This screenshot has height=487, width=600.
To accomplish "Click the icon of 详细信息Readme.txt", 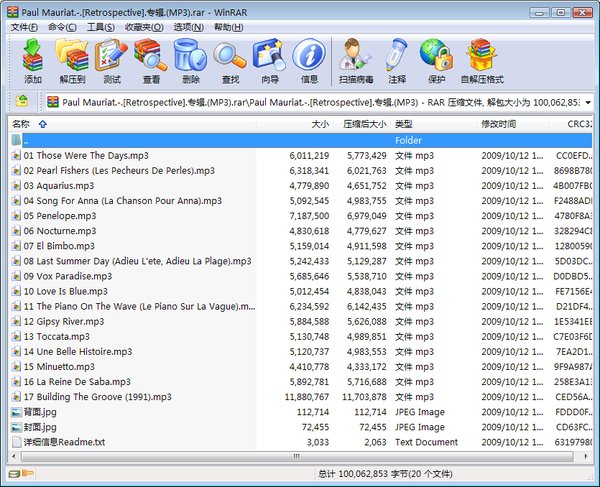I will point(16,442).
